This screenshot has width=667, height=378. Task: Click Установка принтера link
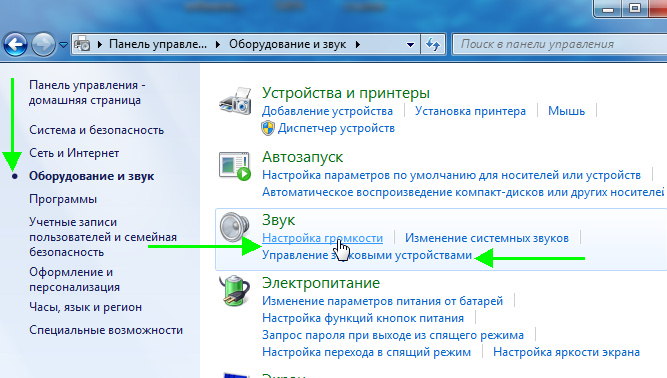click(x=470, y=111)
